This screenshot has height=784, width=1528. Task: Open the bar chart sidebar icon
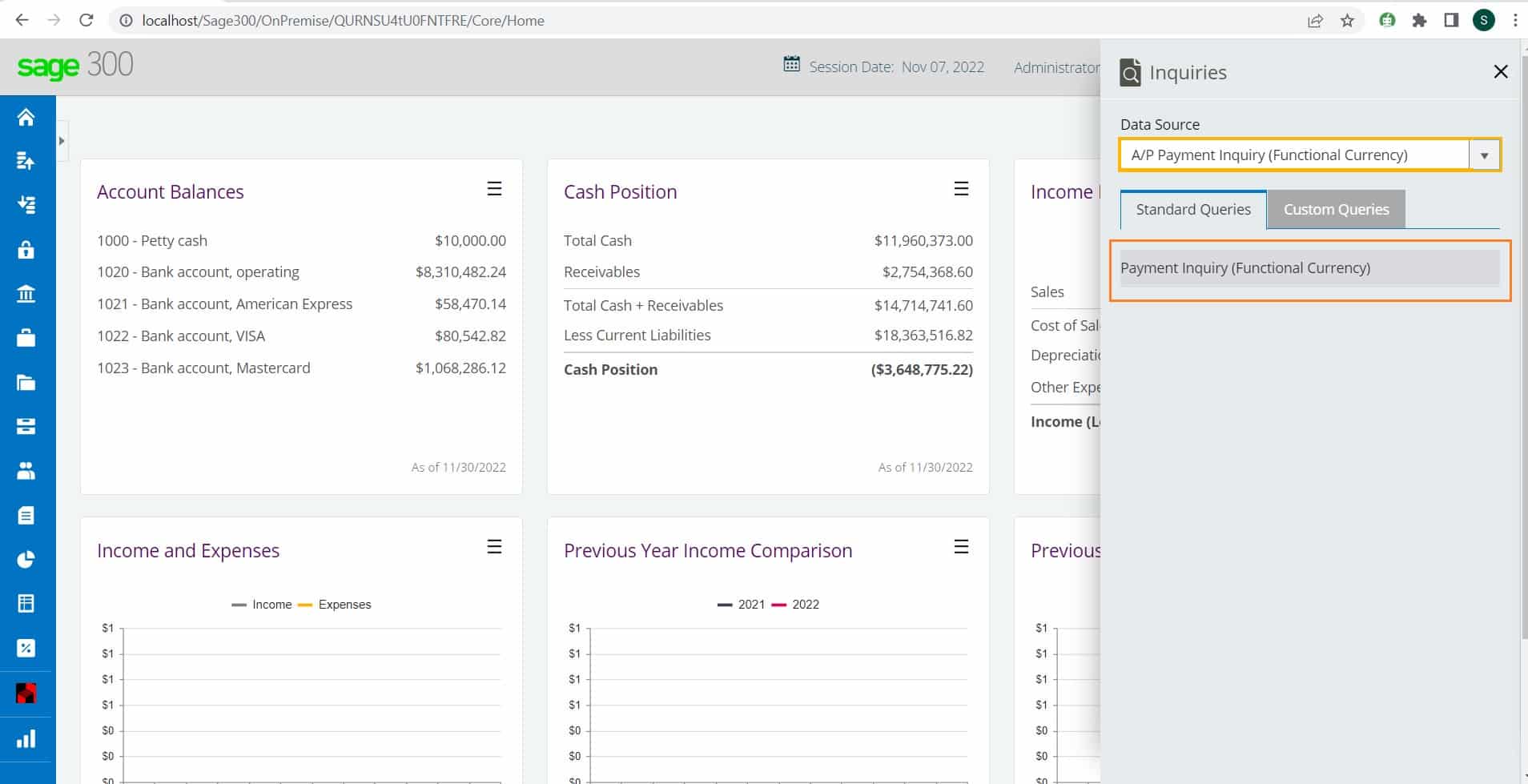(x=26, y=738)
